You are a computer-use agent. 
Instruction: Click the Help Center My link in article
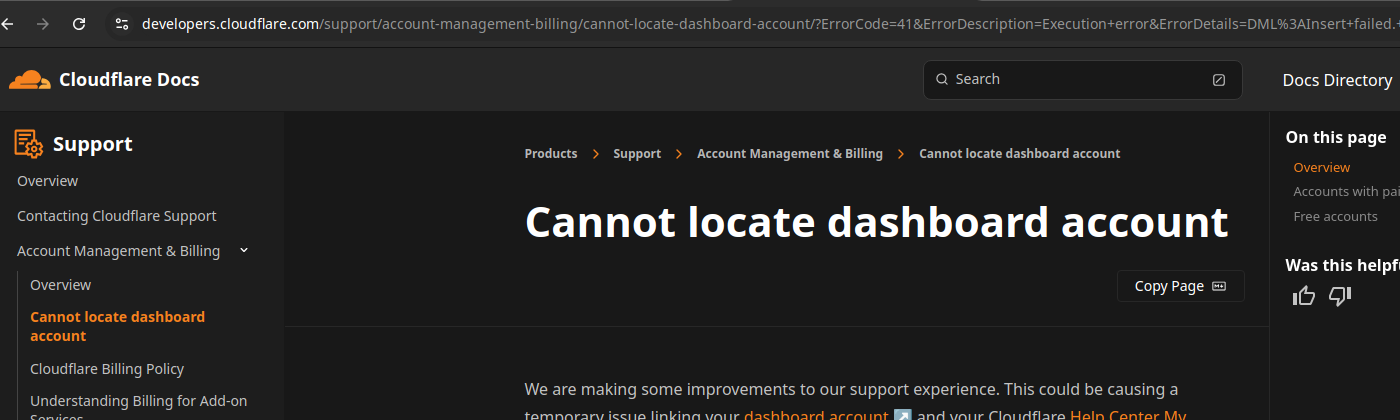click(1128, 415)
